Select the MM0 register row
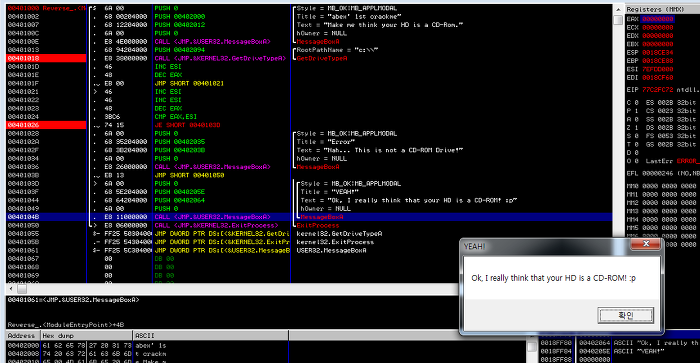The width and height of the screenshot is (700, 363). pyautogui.click(x=662, y=186)
